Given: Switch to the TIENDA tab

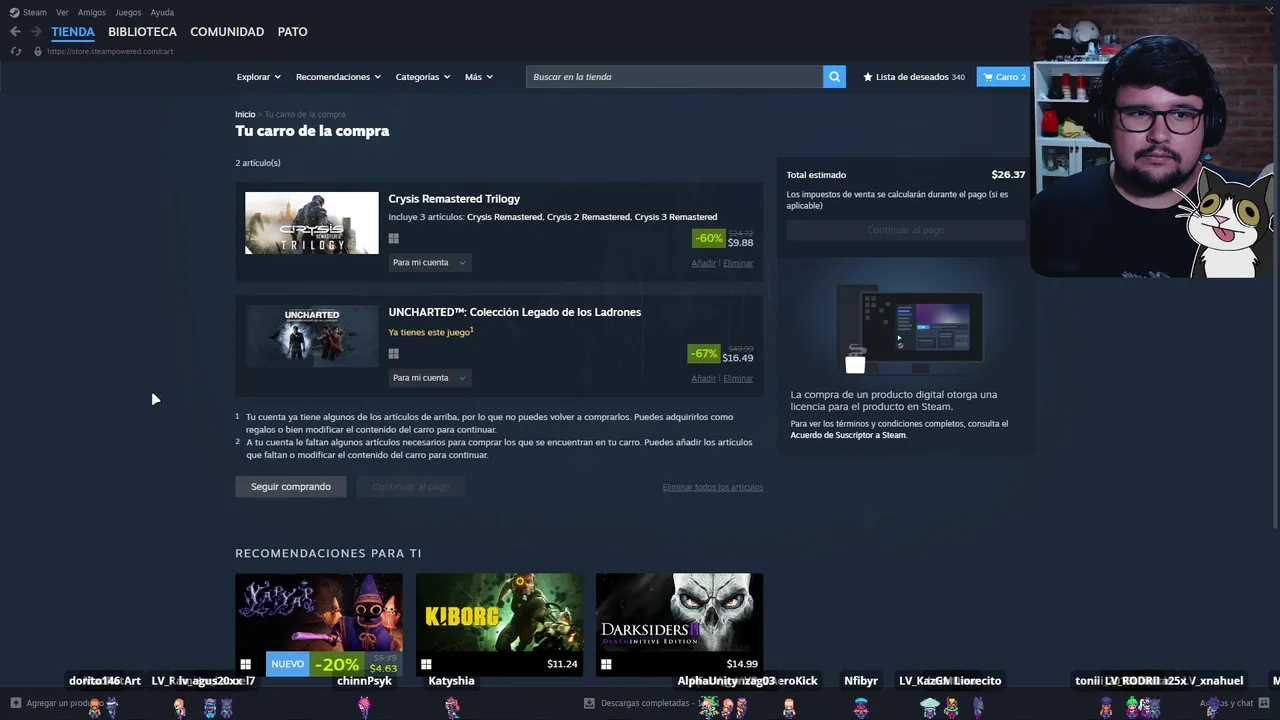Looking at the screenshot, I should pyautogui.click(x=73, y=32).
